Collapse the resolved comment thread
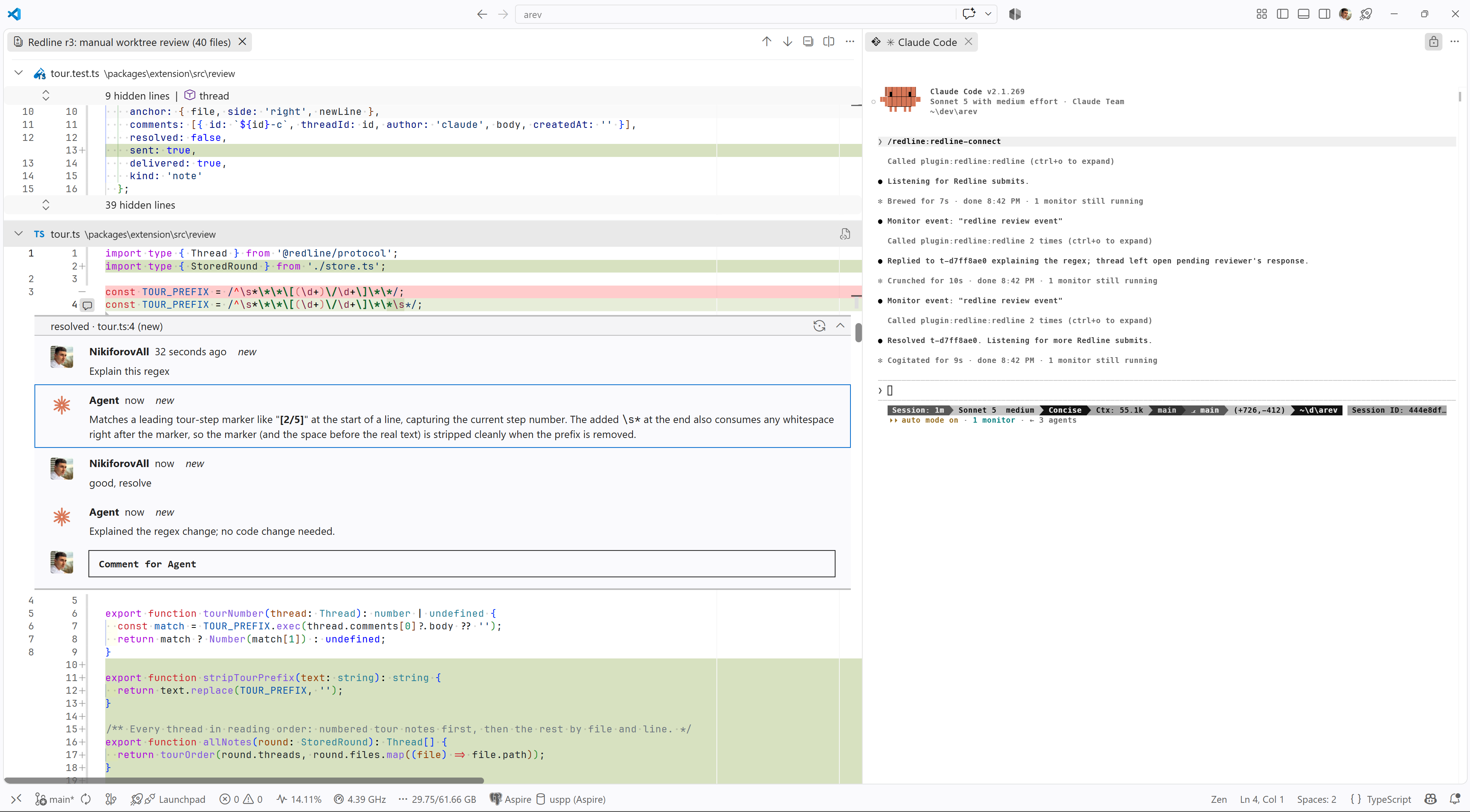The height and width of the screenshot is (812, 1470). point(840,326)
